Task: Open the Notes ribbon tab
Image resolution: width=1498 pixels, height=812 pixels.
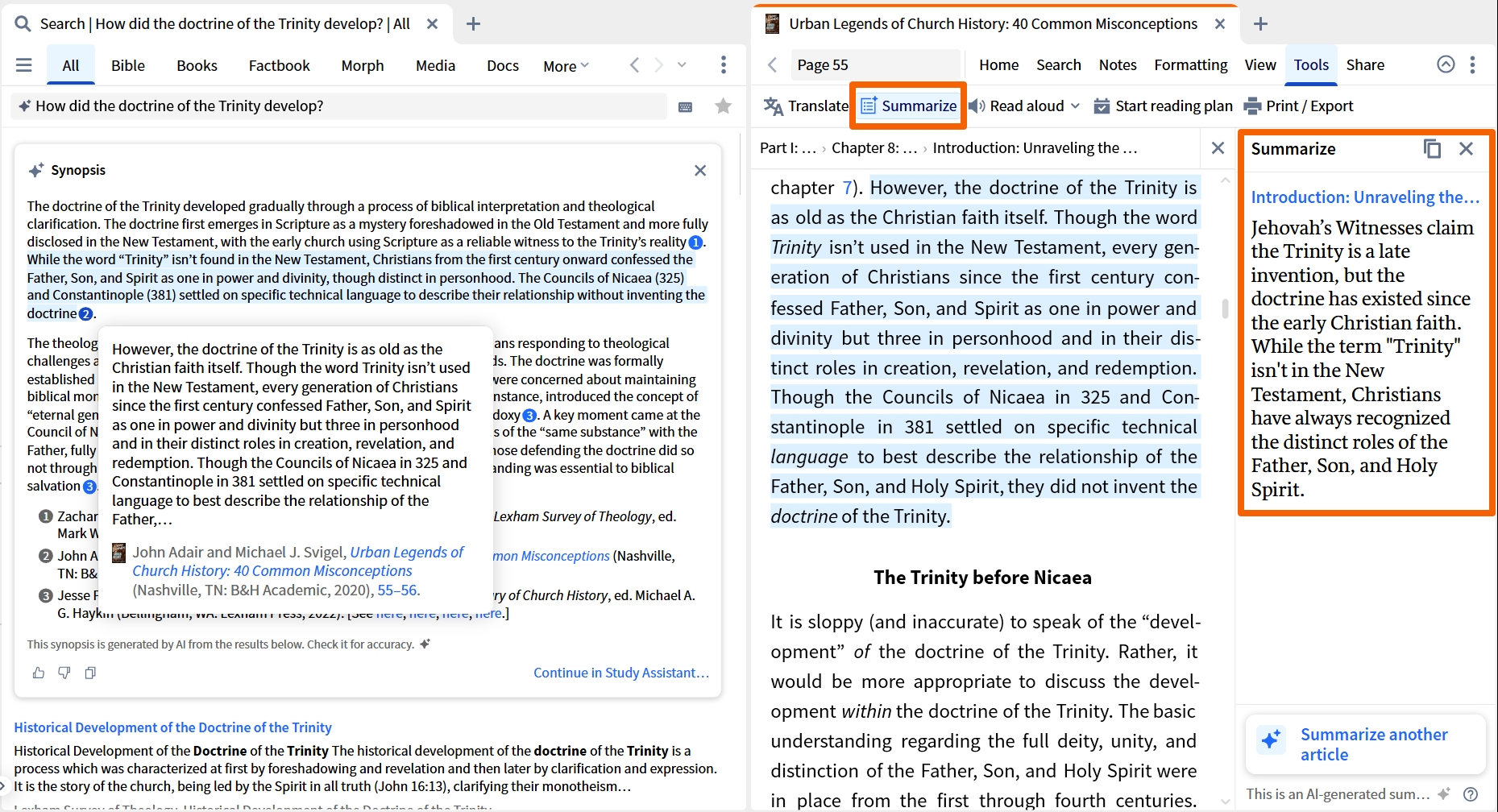Action: [x=1118, y=64]
